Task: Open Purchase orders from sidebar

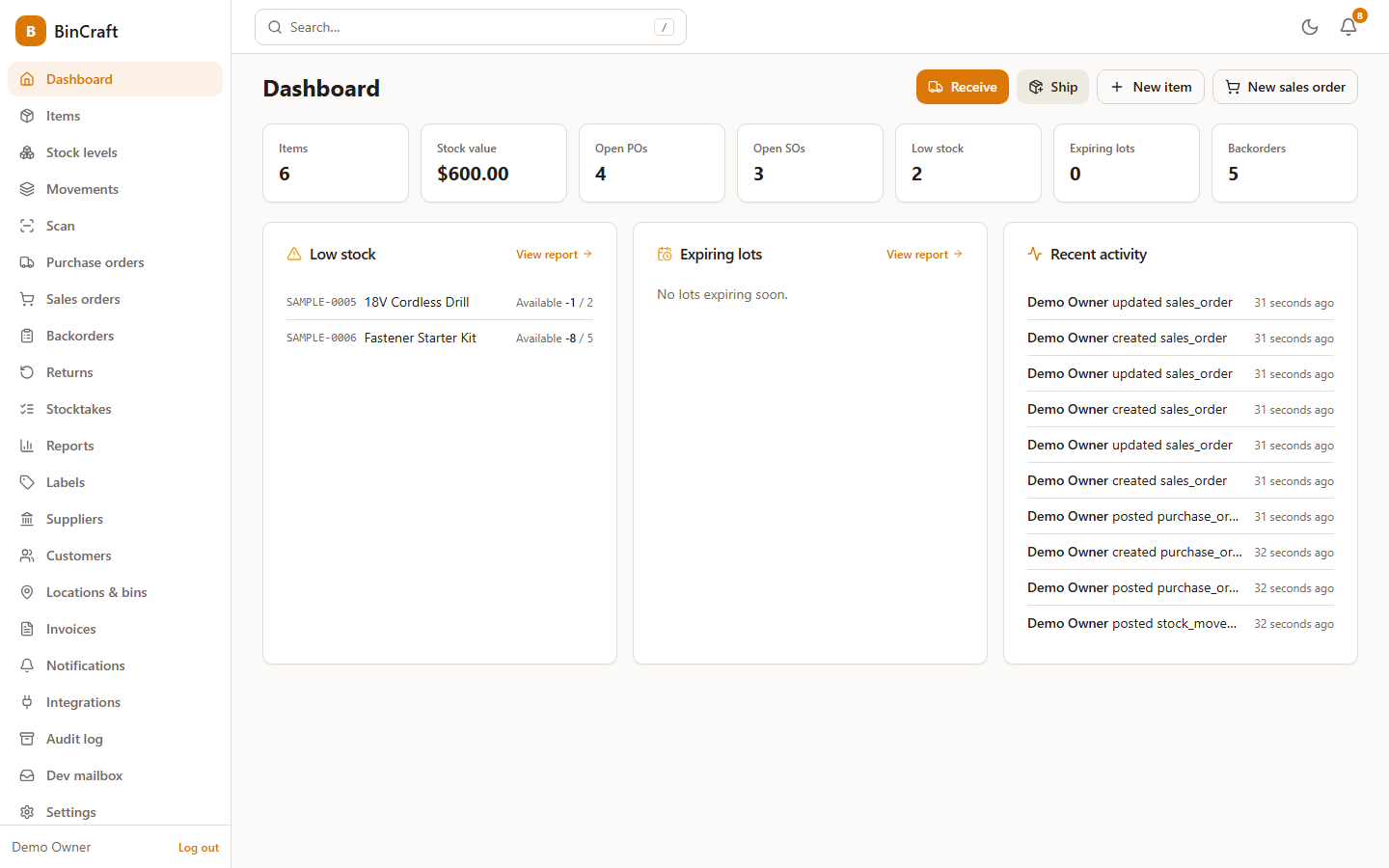Action: click(115, 262)
